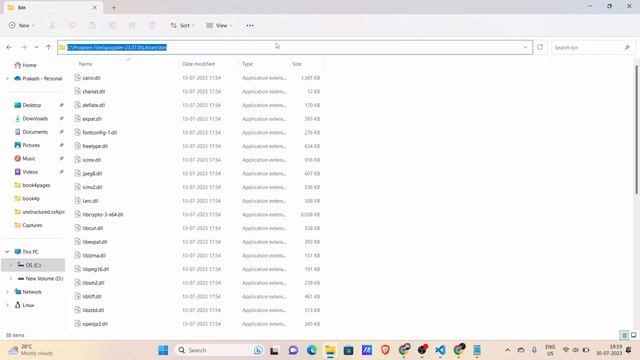
Task: Go up one folder level
Action: [49, 47]
